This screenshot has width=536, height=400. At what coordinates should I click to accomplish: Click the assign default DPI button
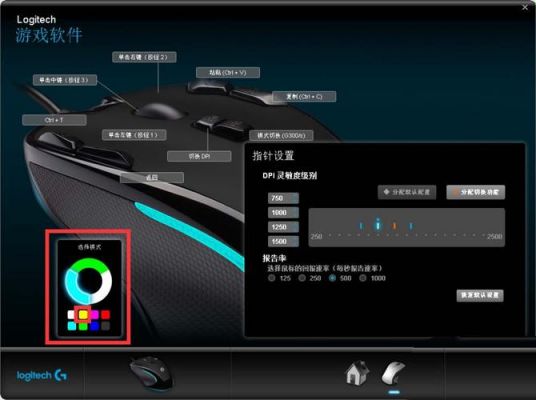click(407, 192)
